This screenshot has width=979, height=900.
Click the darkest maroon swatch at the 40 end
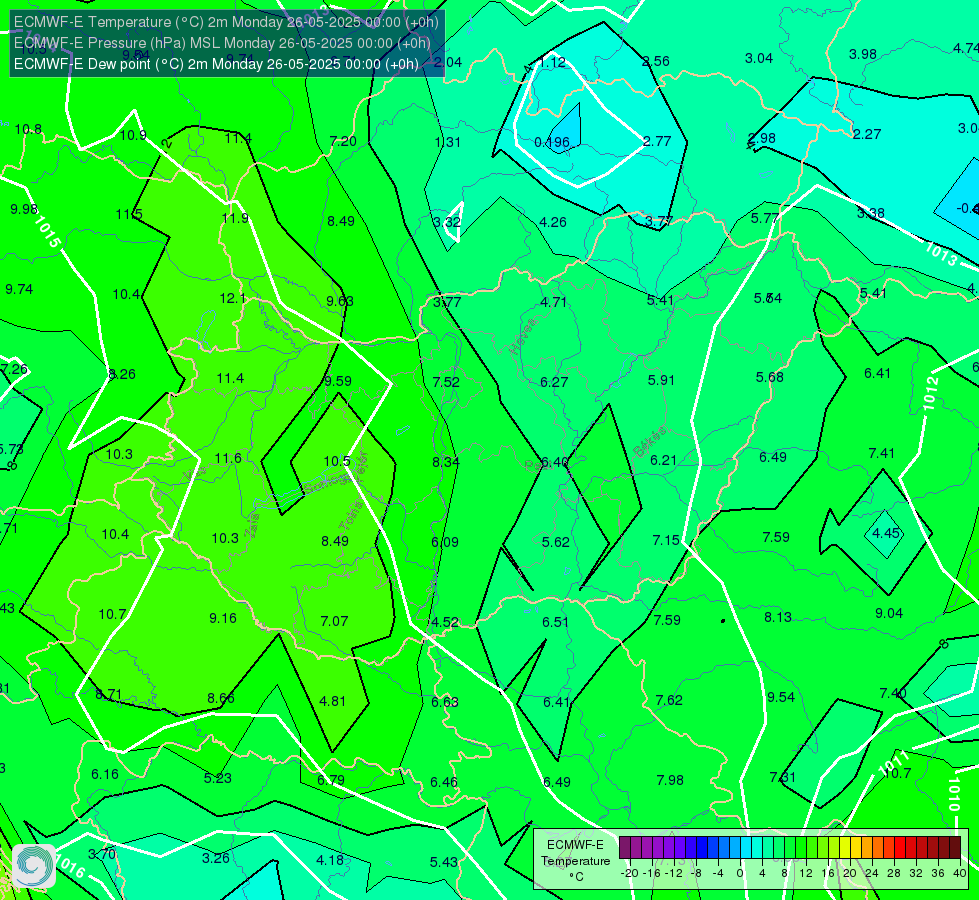tap(955, 848)
